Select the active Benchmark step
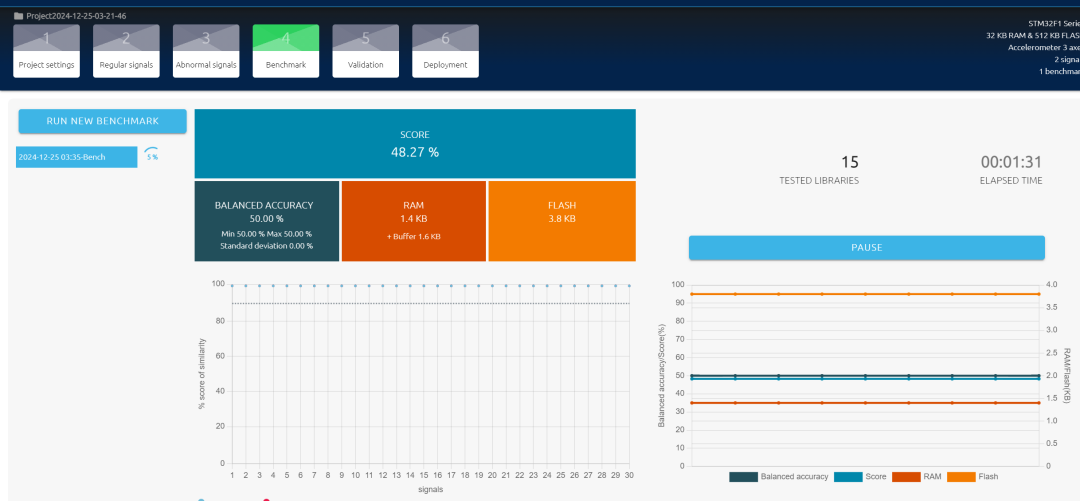Viewport: 1080px width, 501px height. [x=286, y=51]
